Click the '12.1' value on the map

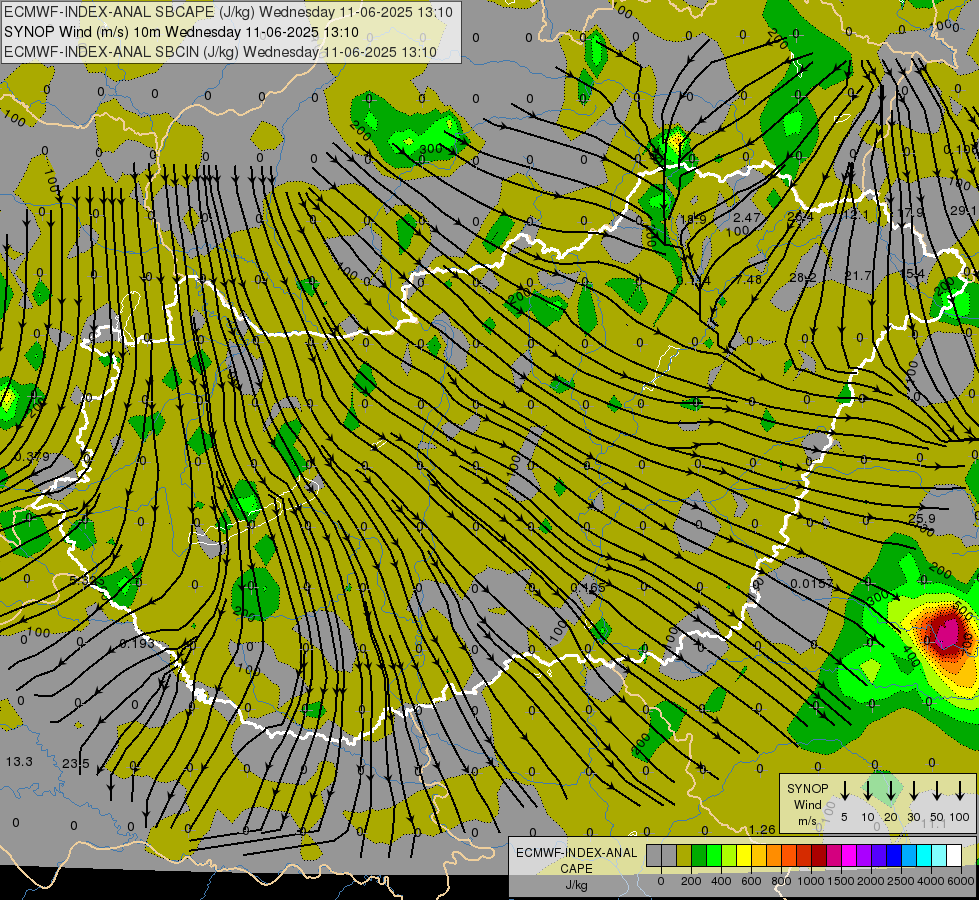855,215
